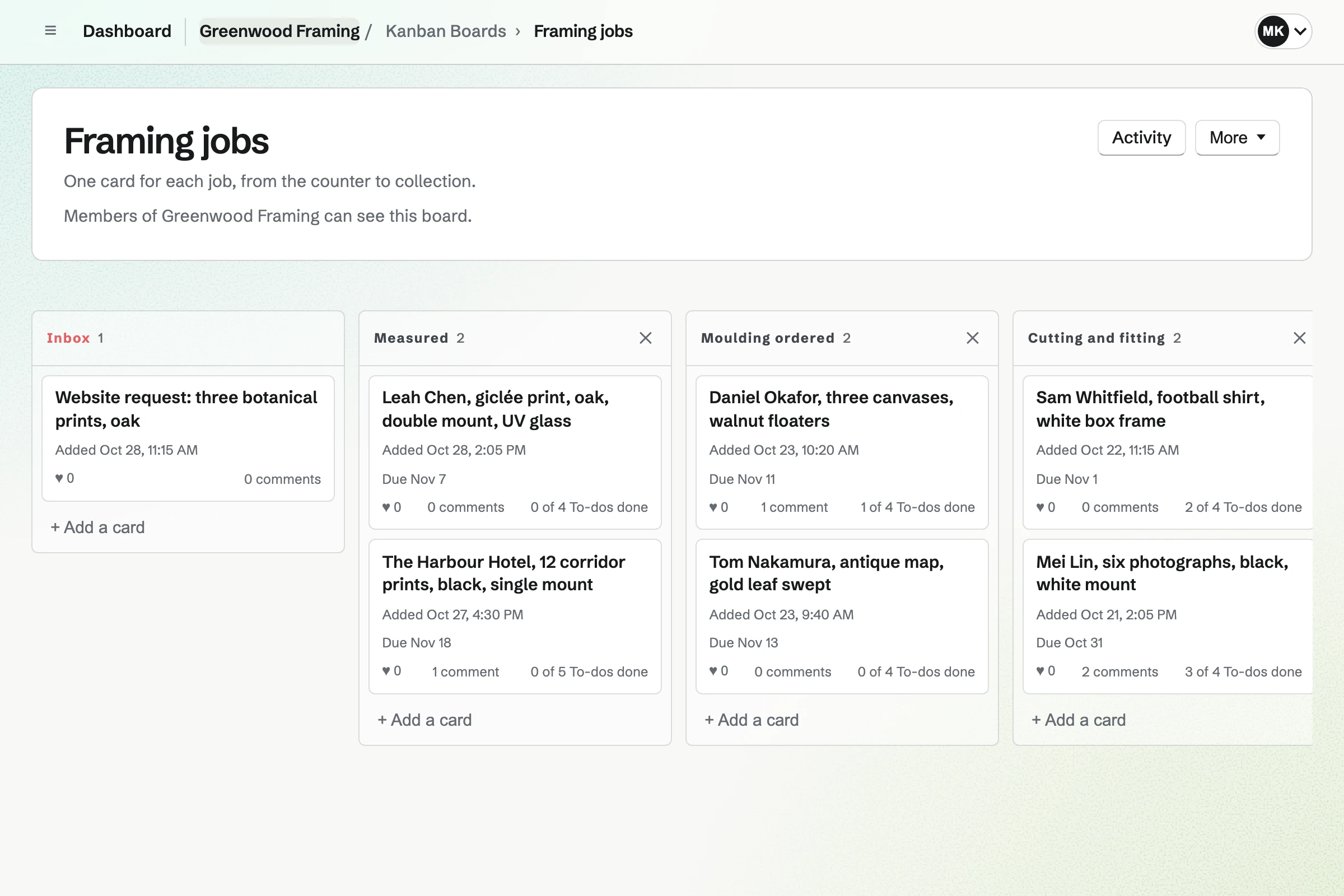This screenshot has height=896, width=1344.
Task: Add a card to Moulding ordered column
Action: coord(752,720)
